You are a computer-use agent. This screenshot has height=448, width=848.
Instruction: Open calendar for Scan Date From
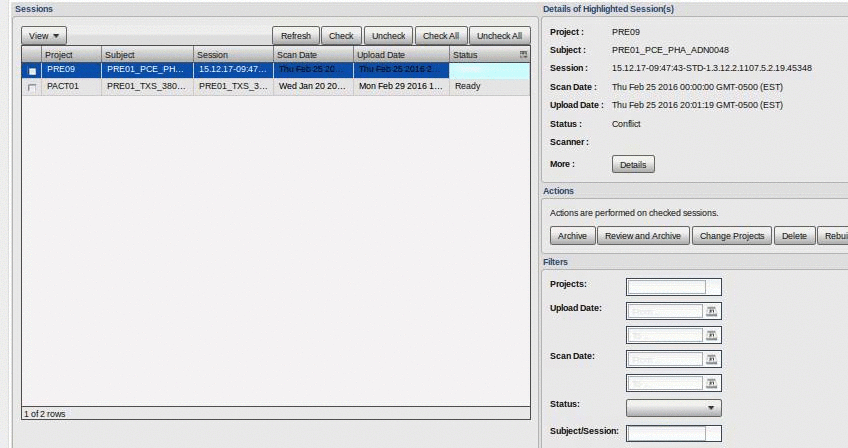point(712,359)
